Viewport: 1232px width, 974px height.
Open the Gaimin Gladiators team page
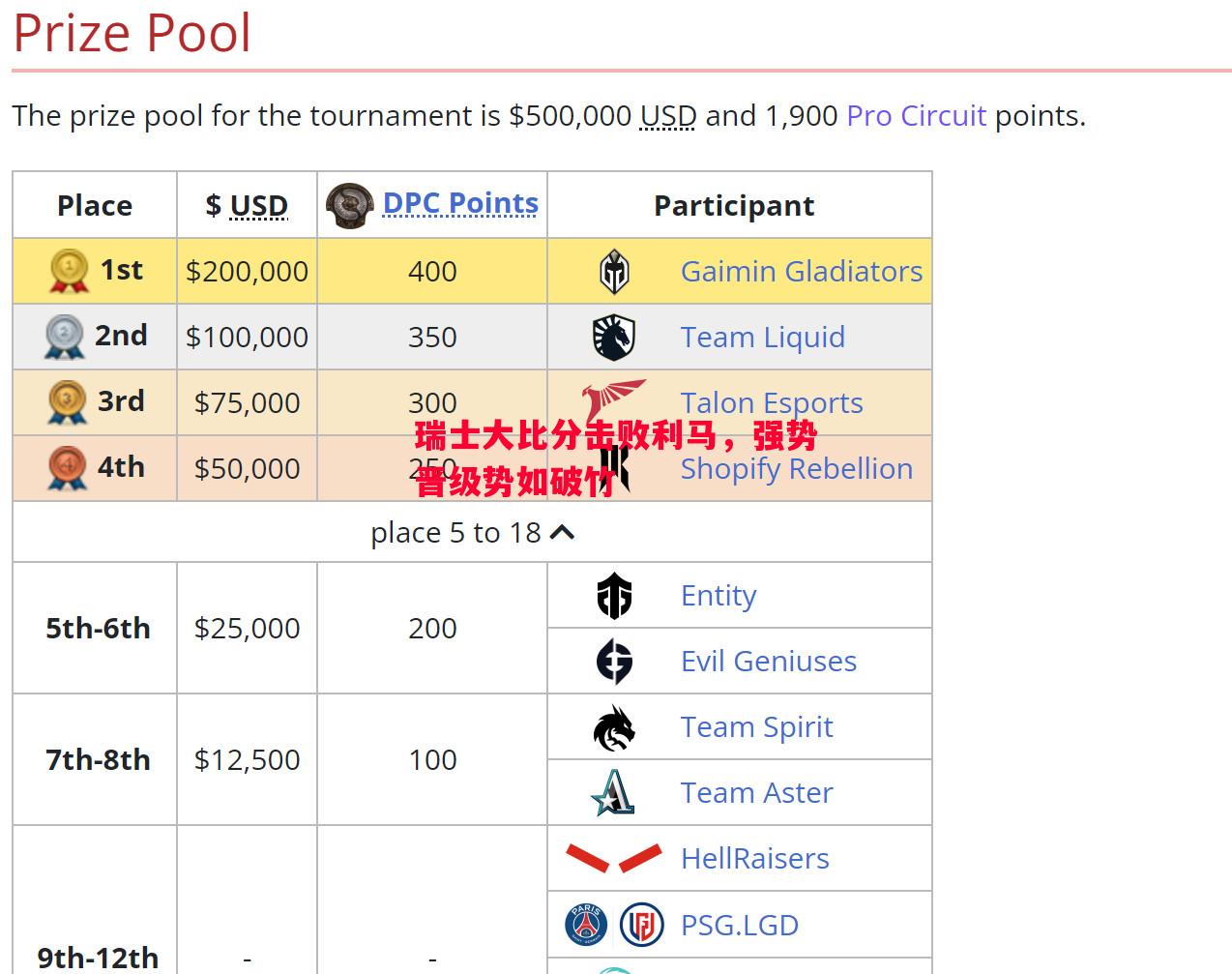click(802, 272)
